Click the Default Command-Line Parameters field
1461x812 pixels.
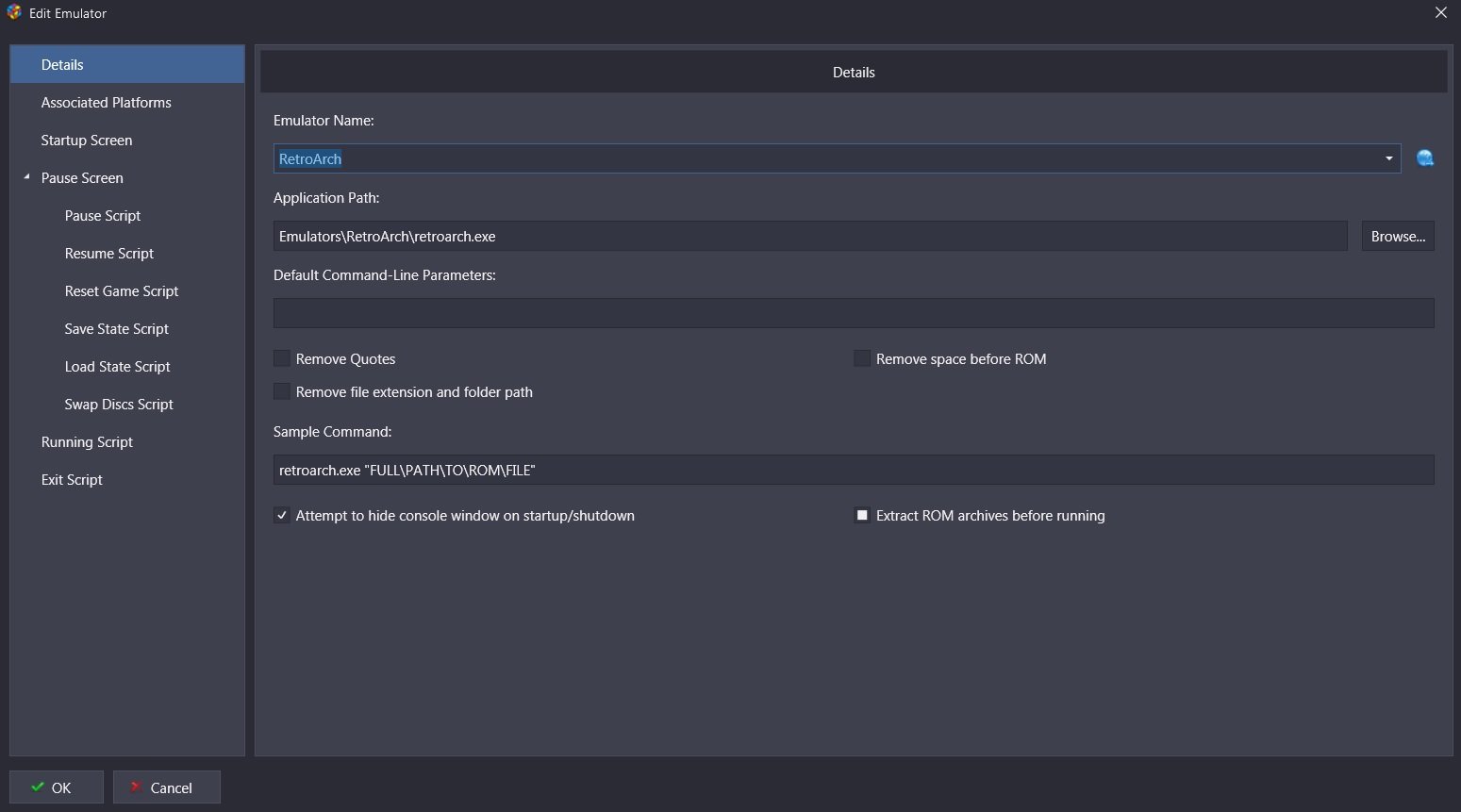[x=854, y=313]
